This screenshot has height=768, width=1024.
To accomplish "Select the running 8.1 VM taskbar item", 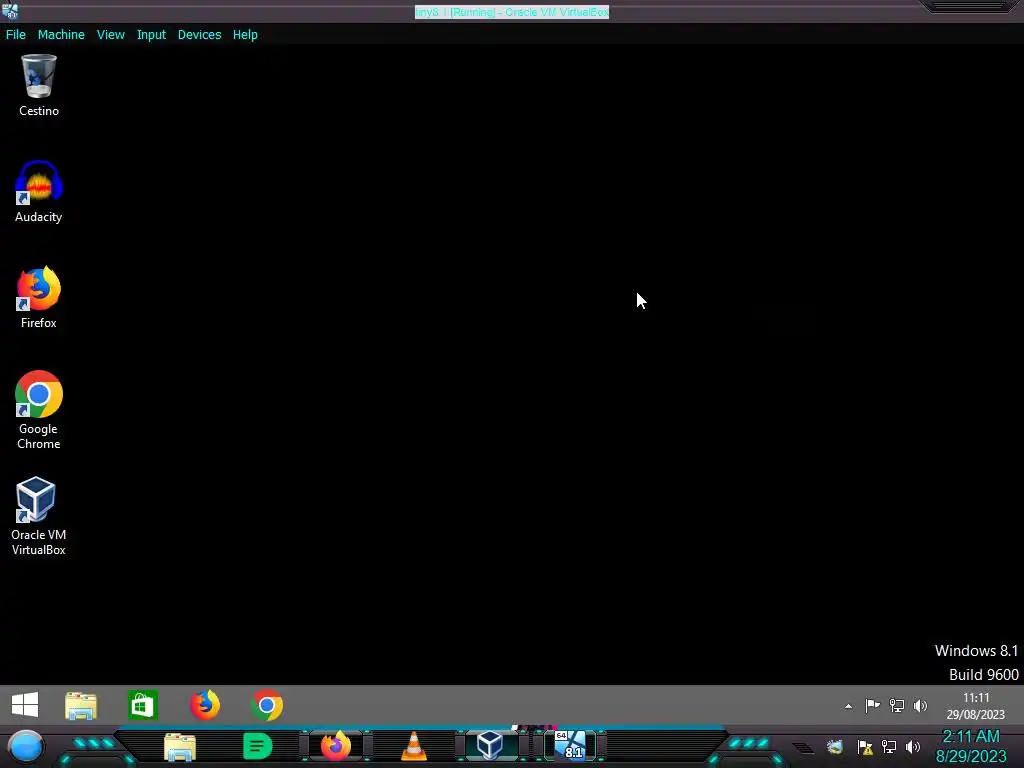I will tap(571, 746).
